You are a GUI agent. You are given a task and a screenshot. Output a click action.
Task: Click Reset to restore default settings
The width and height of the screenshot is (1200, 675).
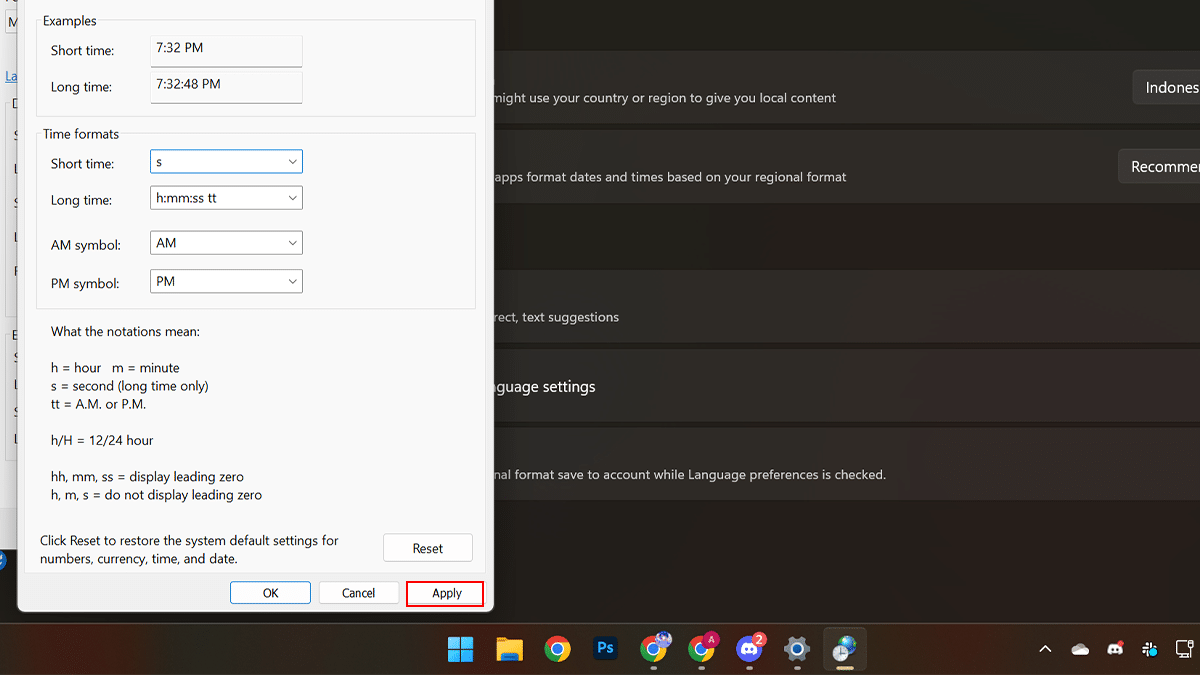[x=427, y=547]
